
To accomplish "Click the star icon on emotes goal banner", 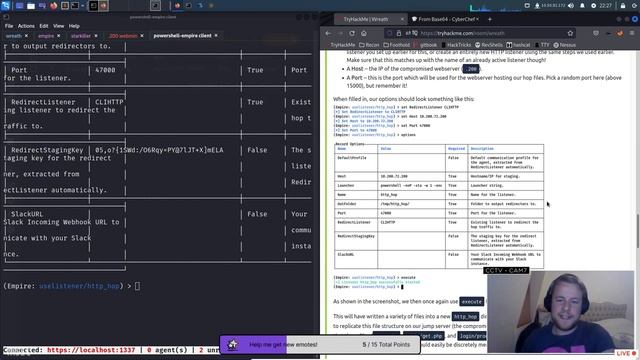I will click(232, 344).
